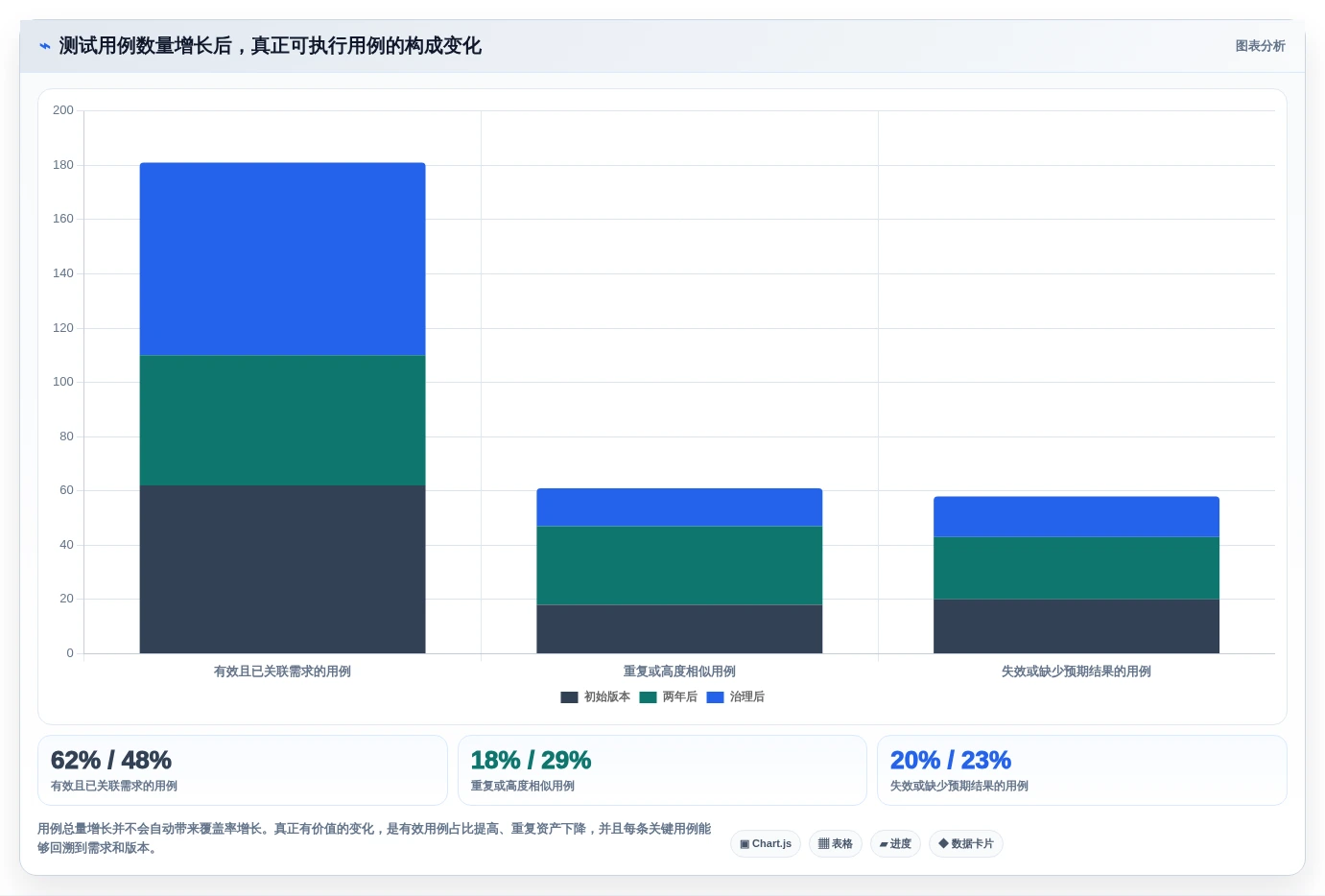Click the green segment of 失效或缺少预期结果 bar

click(x=1077, y=568)
